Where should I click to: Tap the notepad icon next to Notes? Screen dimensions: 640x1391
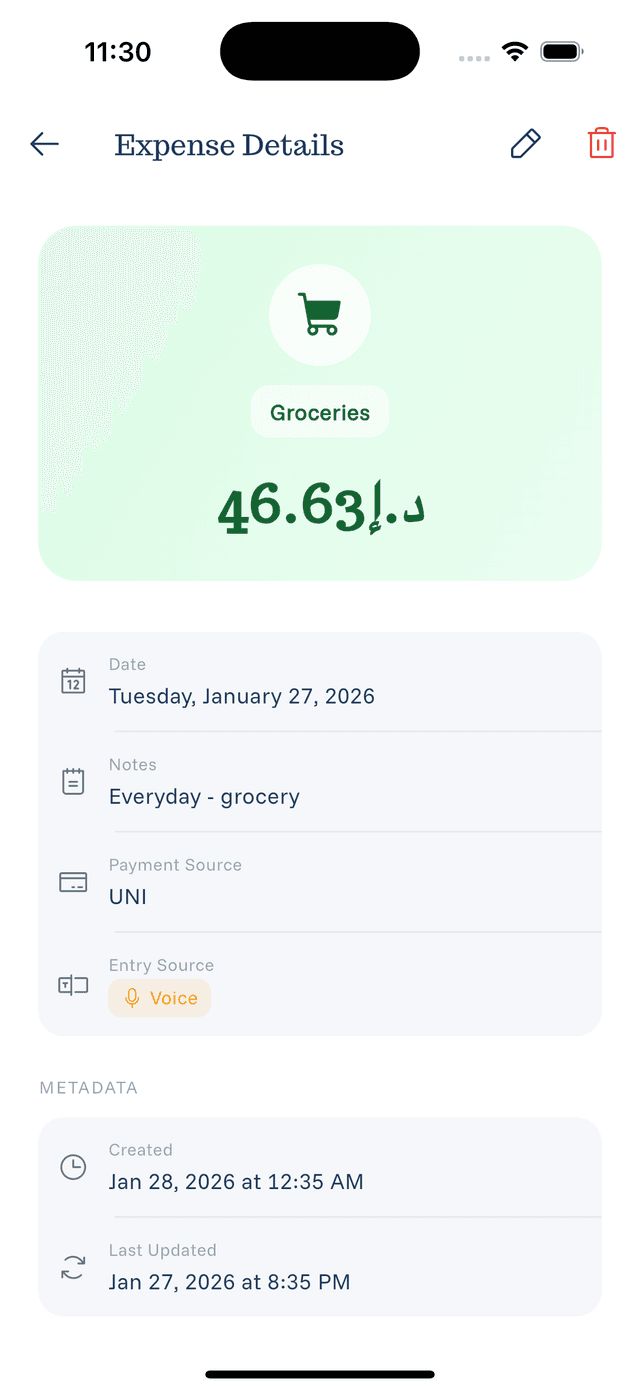pos(72,781)
